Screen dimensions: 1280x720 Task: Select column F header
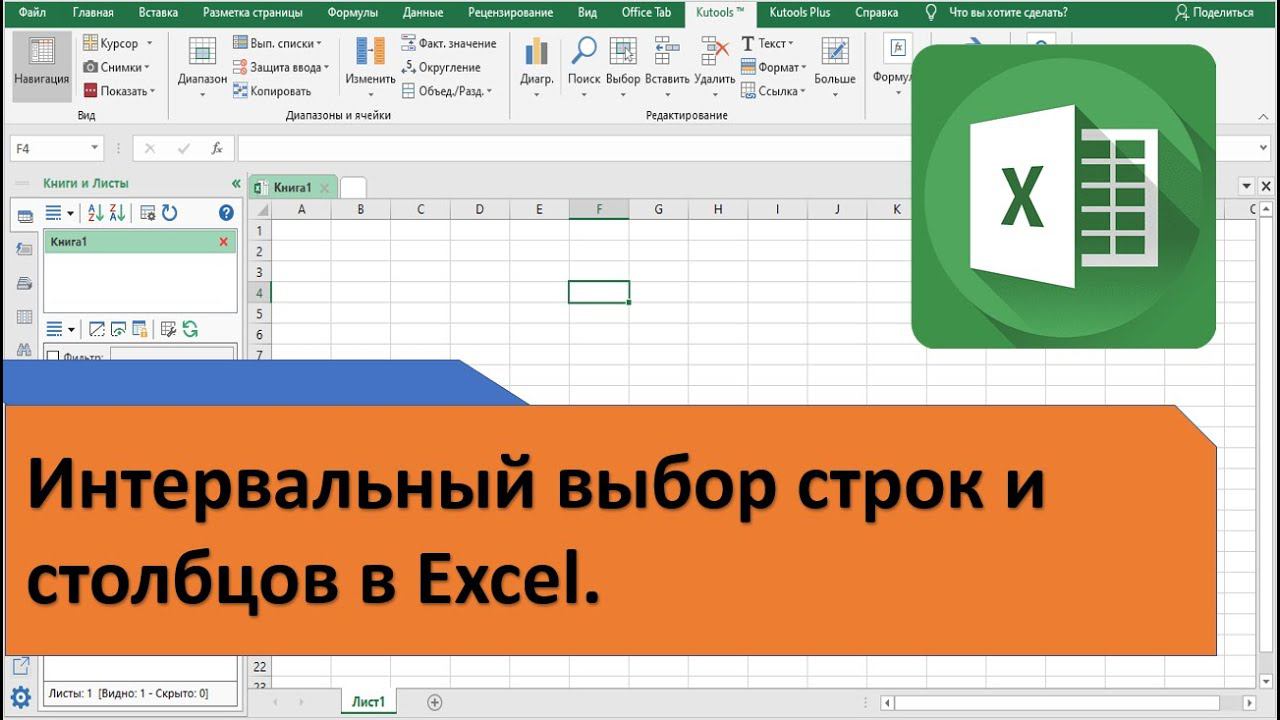pyautogui.click(x=599, y=209)
